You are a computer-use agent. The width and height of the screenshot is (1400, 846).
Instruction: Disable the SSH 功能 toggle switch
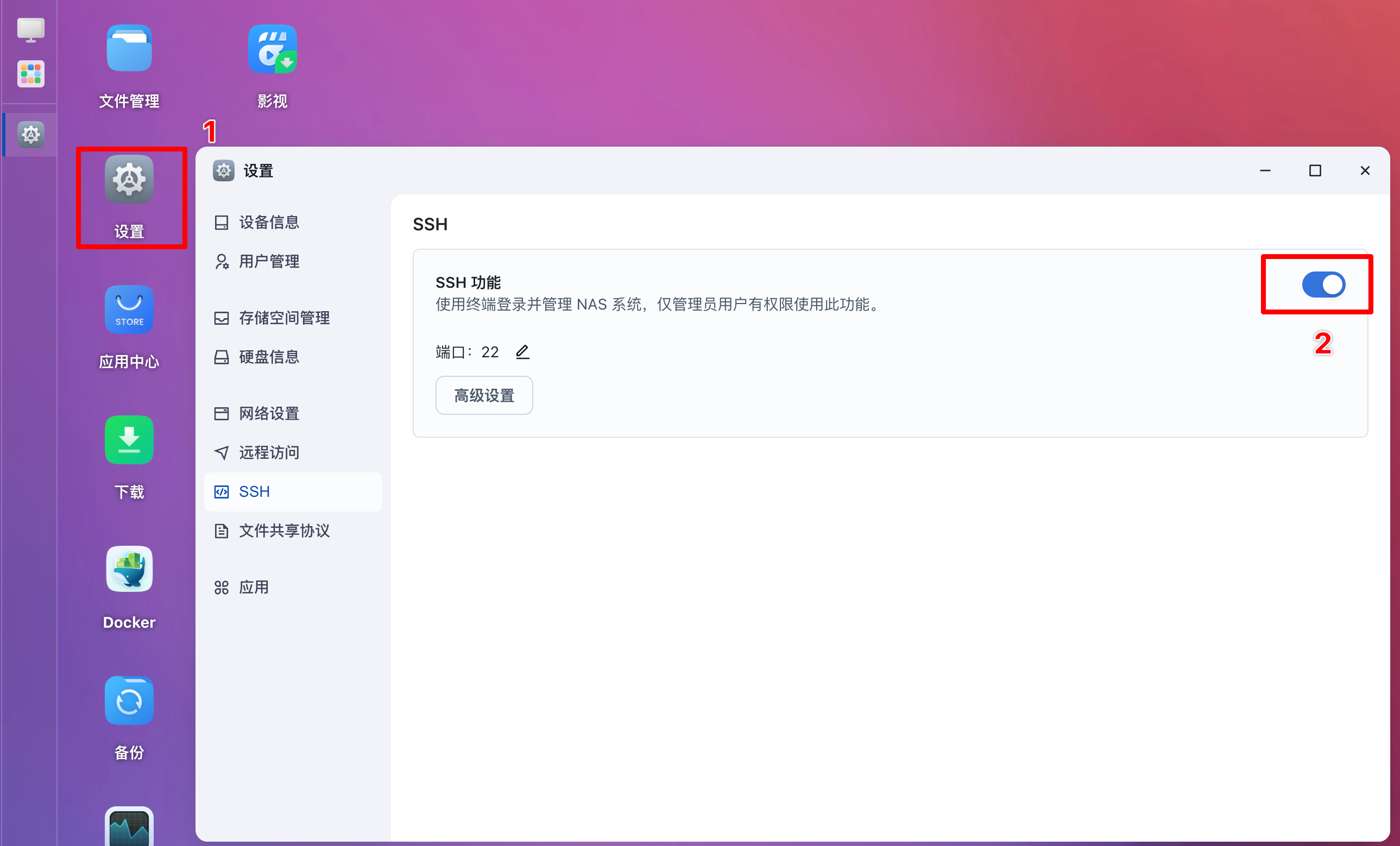1323,285
